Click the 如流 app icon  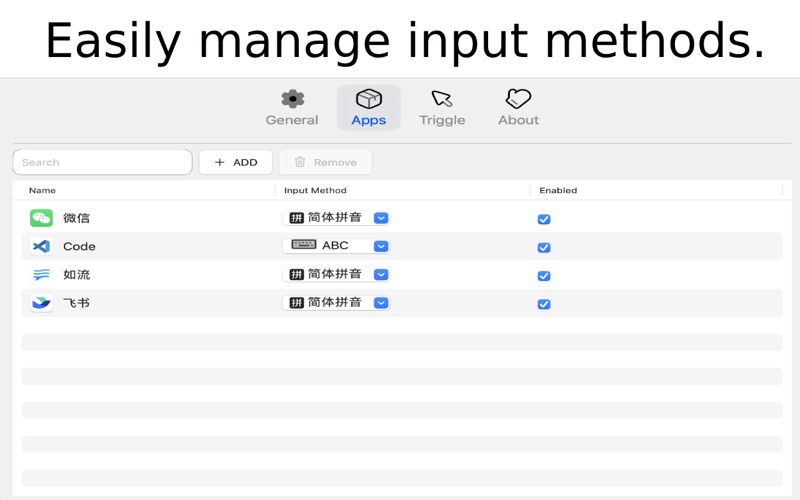tap(41, 275)
